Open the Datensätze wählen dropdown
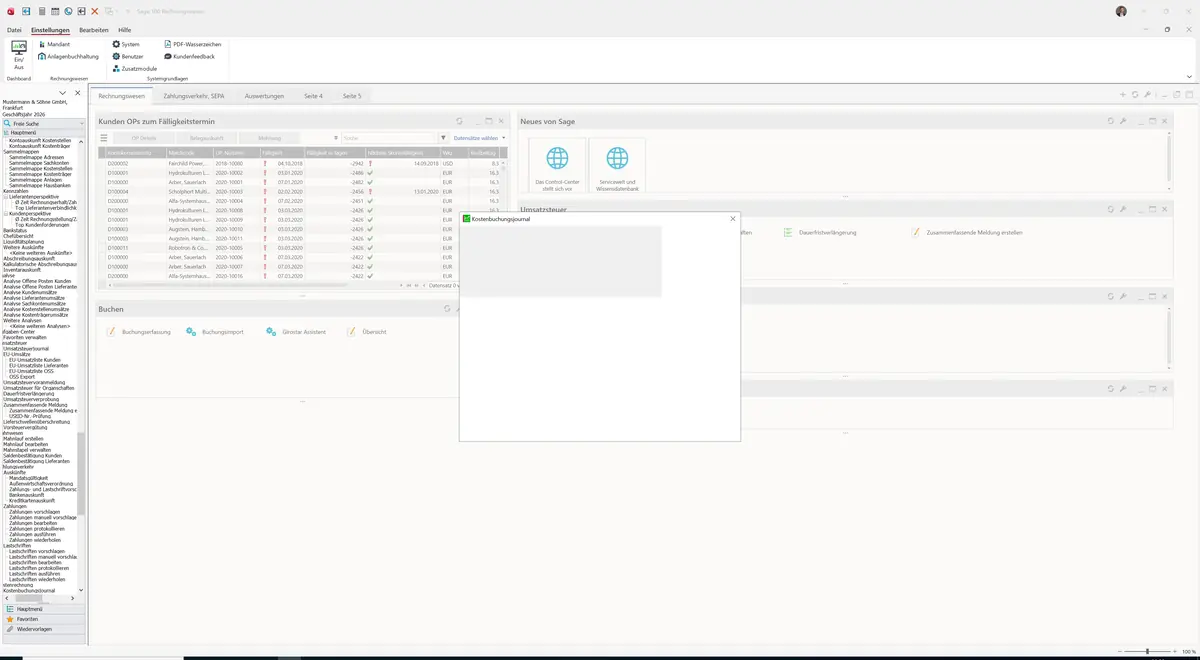 click(479, 138)
